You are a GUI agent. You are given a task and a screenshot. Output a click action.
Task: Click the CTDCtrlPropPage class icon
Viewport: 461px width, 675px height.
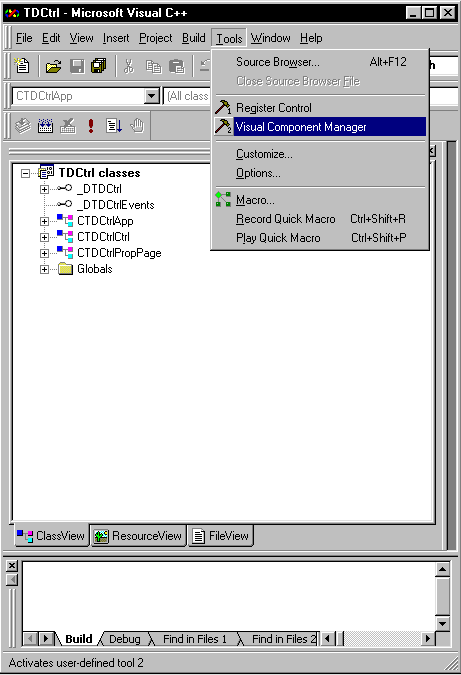[x=65, y=252]
